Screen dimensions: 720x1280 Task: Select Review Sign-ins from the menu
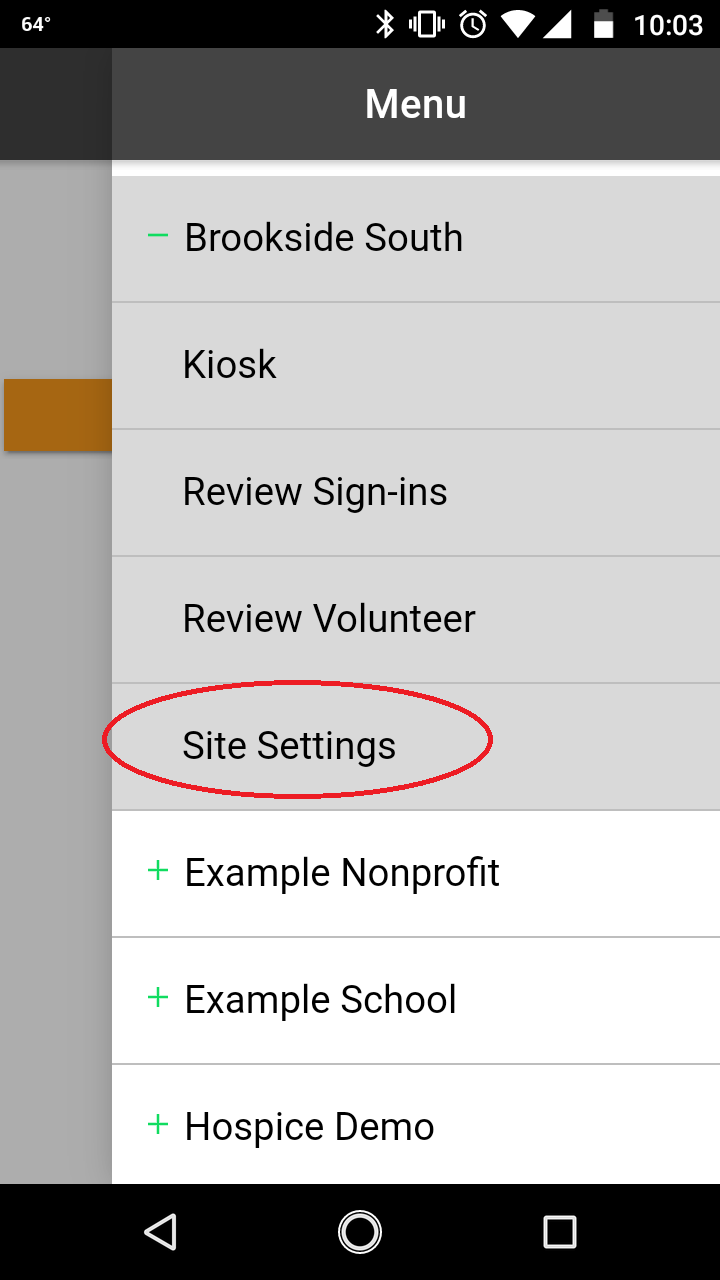(315, 492)
